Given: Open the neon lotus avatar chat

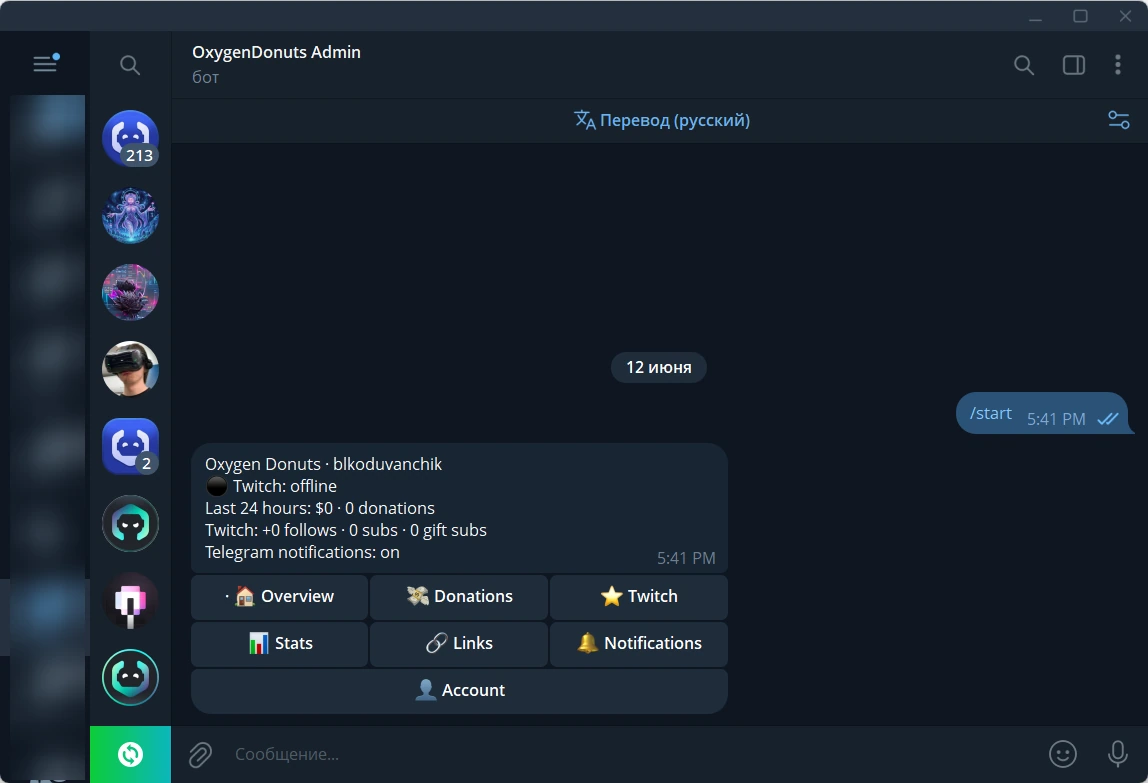Looking at the screenshot, I should pos(130,292).
